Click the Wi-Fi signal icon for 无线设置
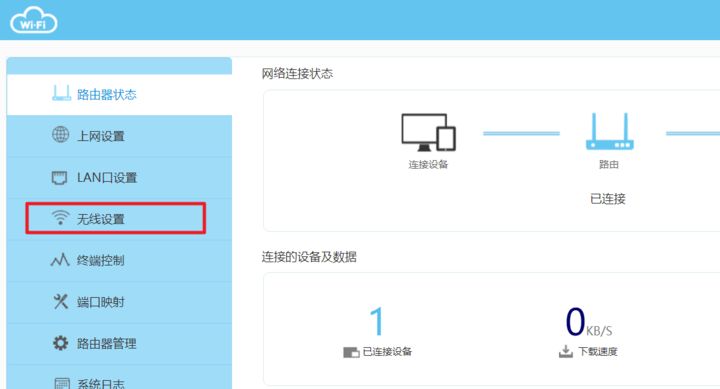The height and width of the screenshot is (389, 720). coord(60,218)
